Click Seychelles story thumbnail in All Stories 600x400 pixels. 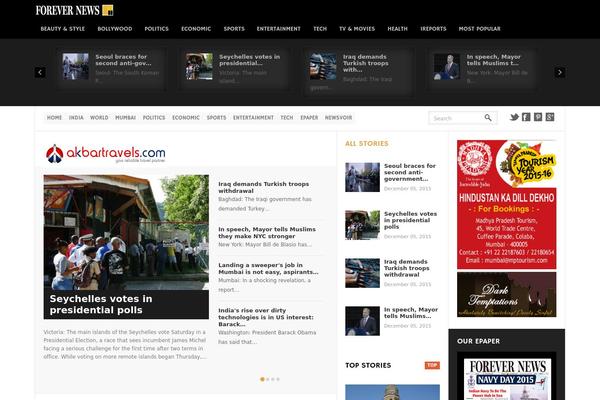coord(362,225)
